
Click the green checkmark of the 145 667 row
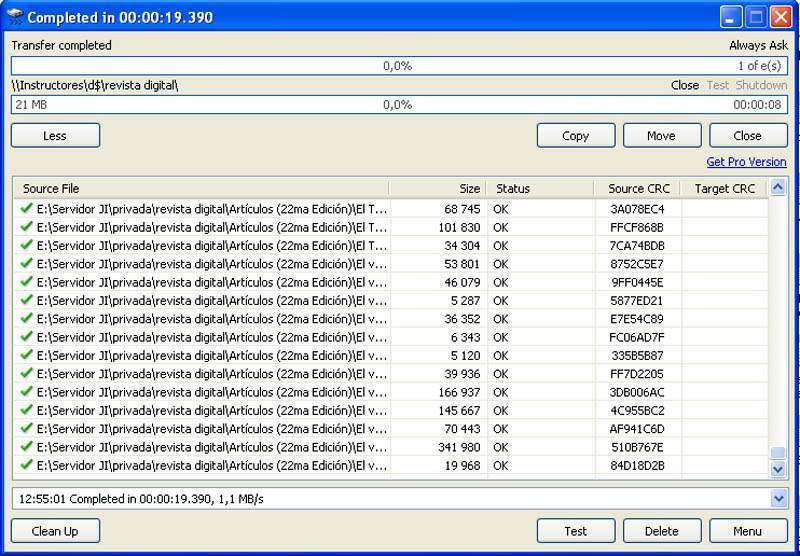pos(27,410)
